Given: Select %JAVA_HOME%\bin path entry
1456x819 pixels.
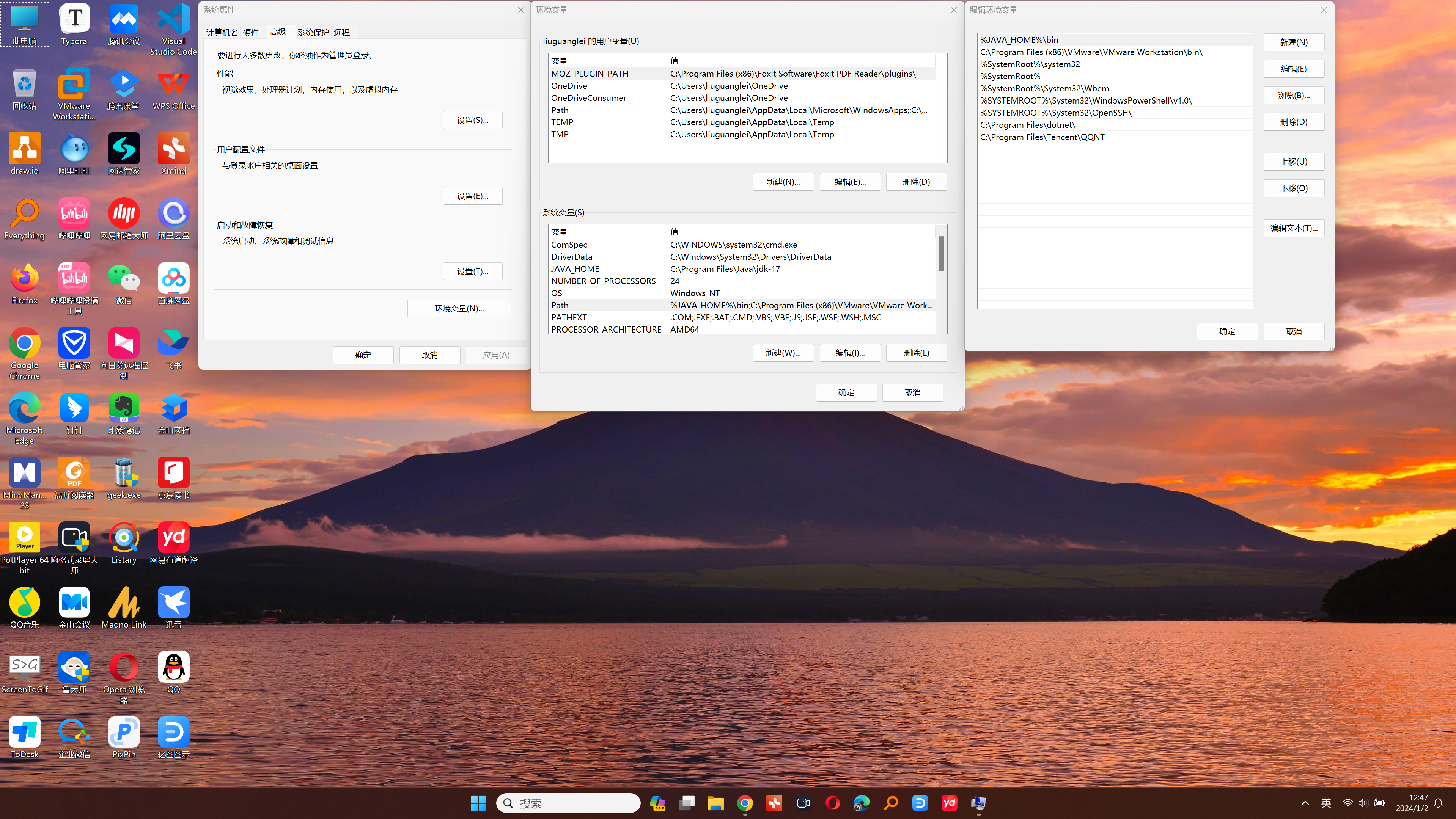Looking at the screenshot, I should [x=1115, y=40].
